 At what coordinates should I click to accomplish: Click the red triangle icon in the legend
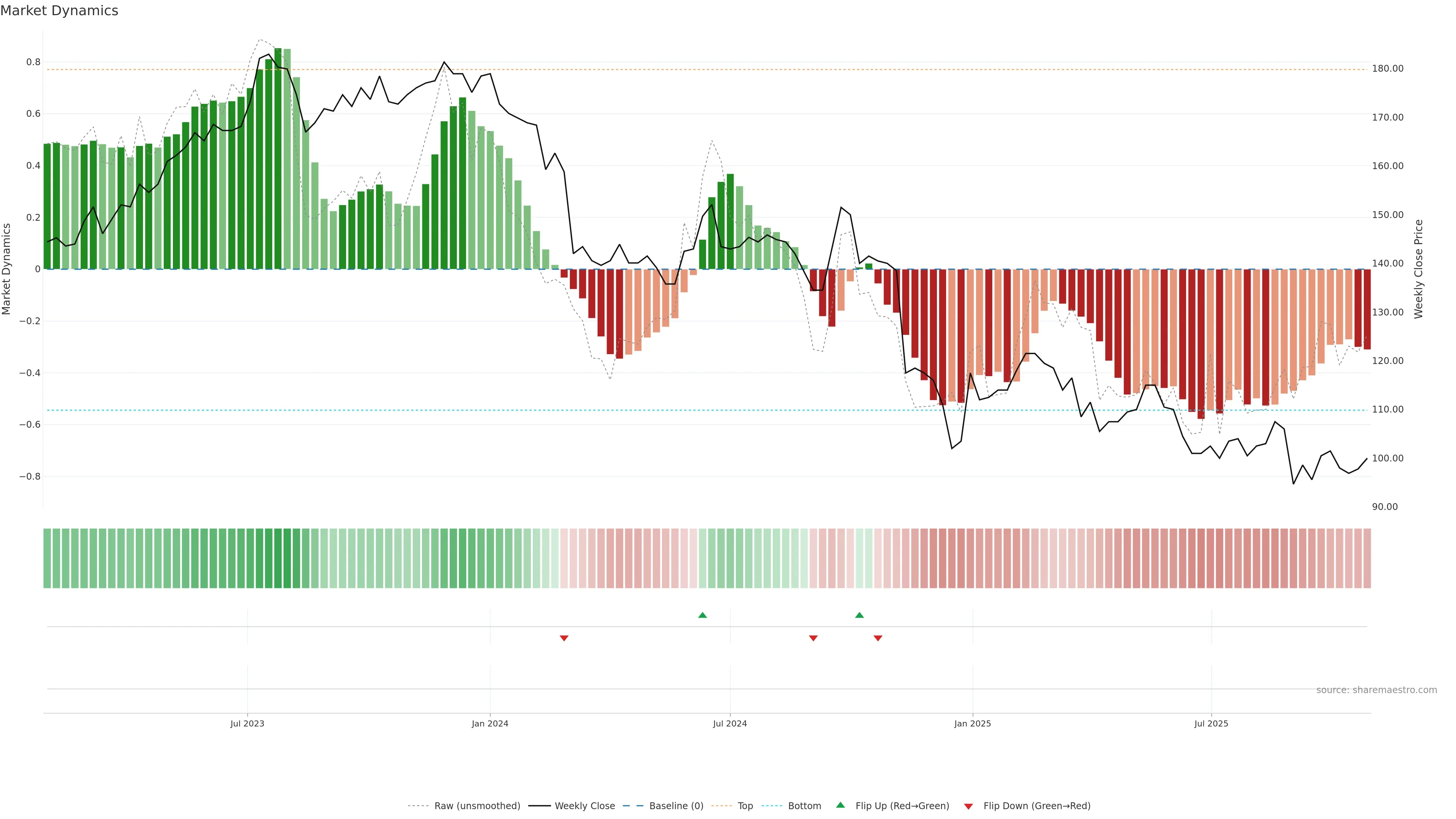[x=968, y=806]
